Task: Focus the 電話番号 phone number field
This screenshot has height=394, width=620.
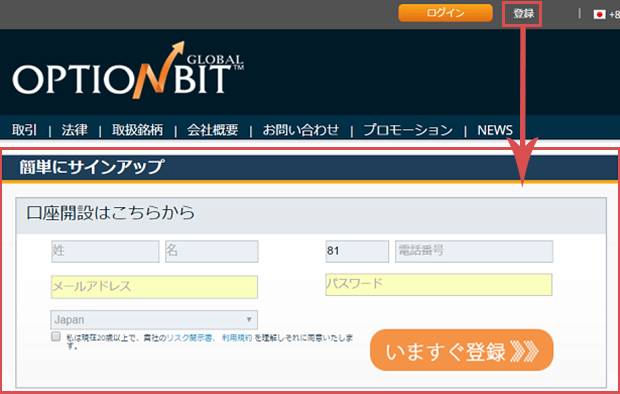Action: (x=474, y=251)
